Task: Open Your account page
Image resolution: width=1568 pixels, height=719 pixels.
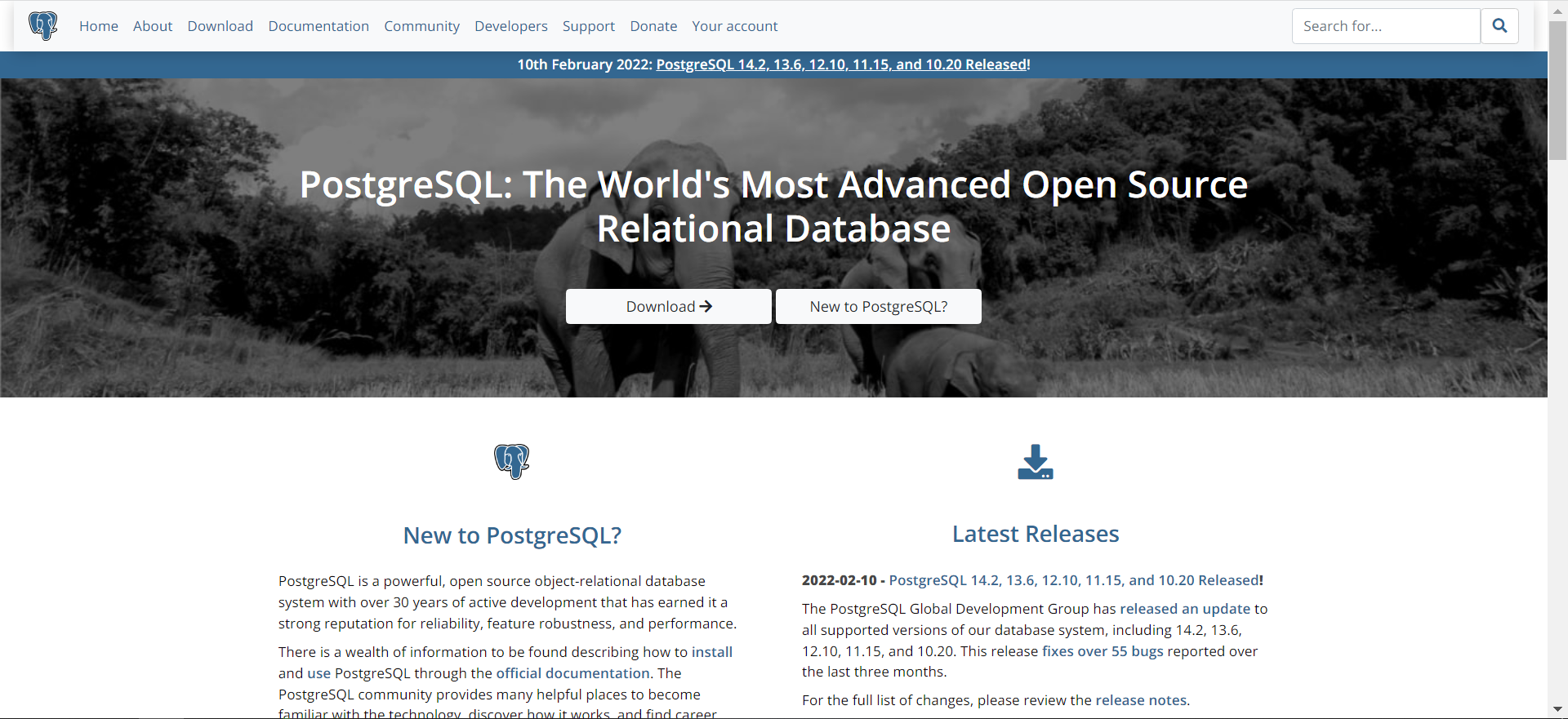Action: click(x=735, y=26)
